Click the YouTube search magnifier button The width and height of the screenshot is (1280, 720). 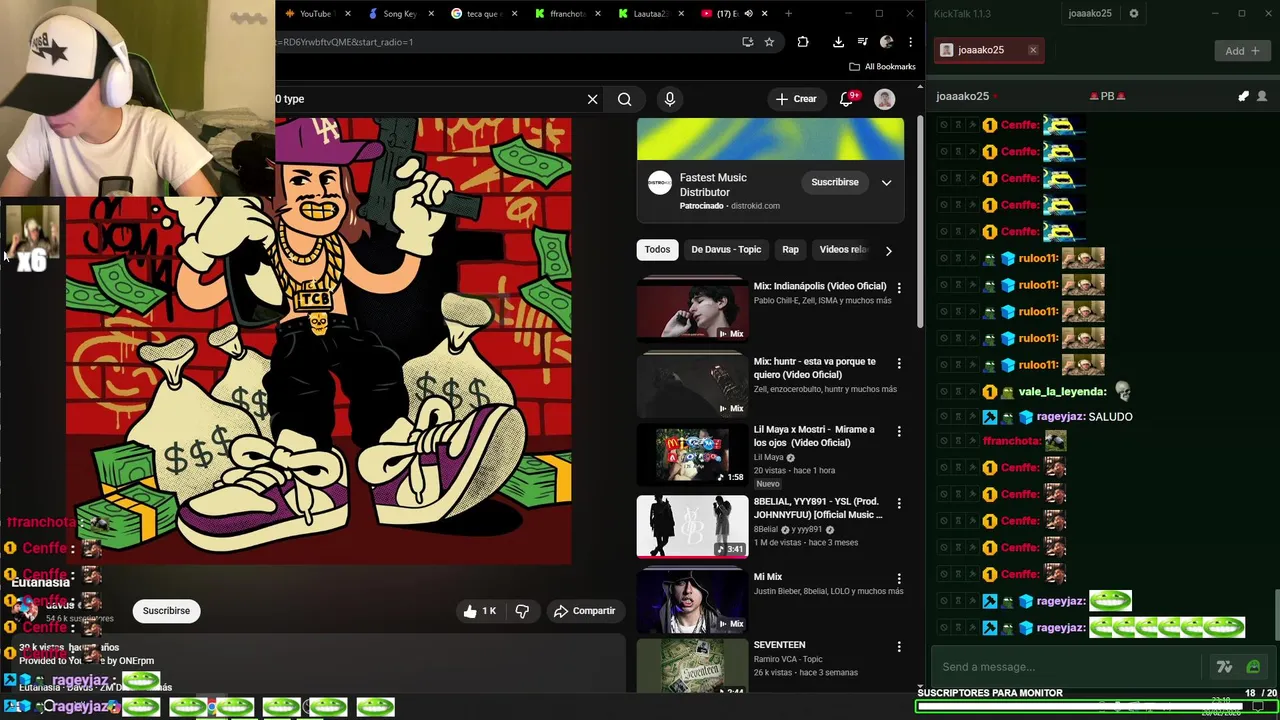[624, 99]
